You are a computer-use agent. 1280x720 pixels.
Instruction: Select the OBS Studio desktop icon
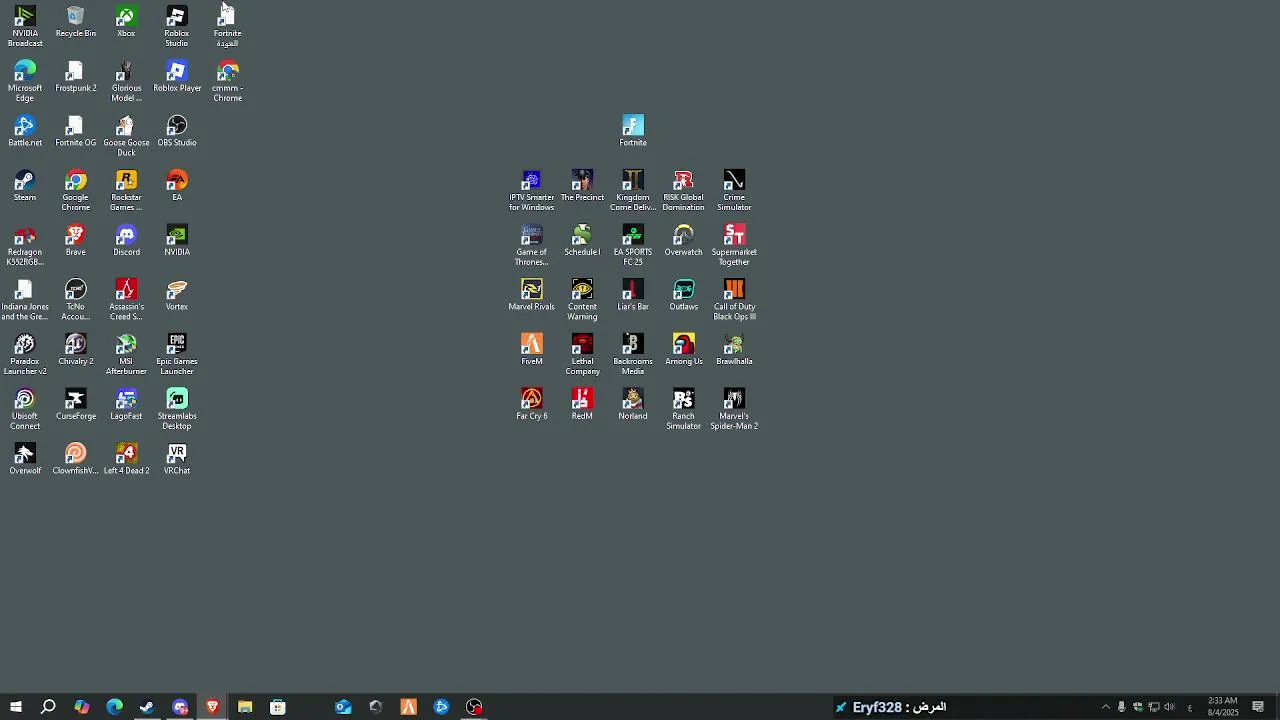click(x=177, y=131)
